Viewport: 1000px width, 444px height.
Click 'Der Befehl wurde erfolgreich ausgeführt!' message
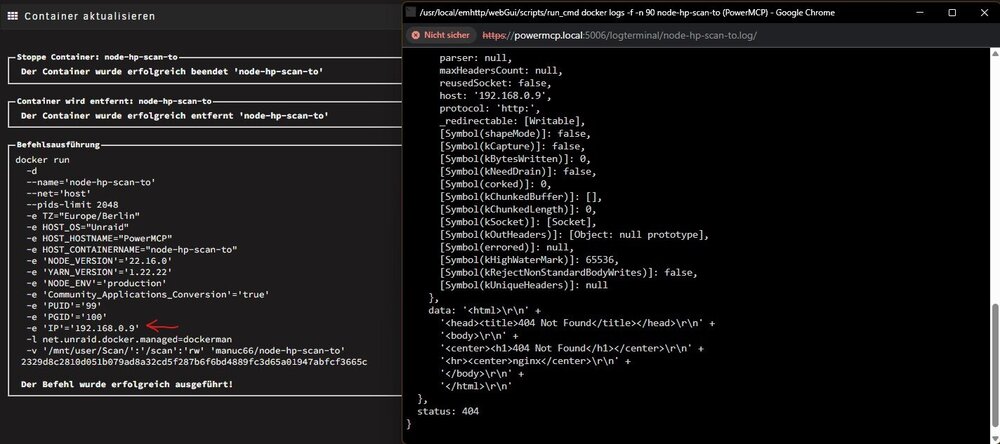click(x=127, y=384)
